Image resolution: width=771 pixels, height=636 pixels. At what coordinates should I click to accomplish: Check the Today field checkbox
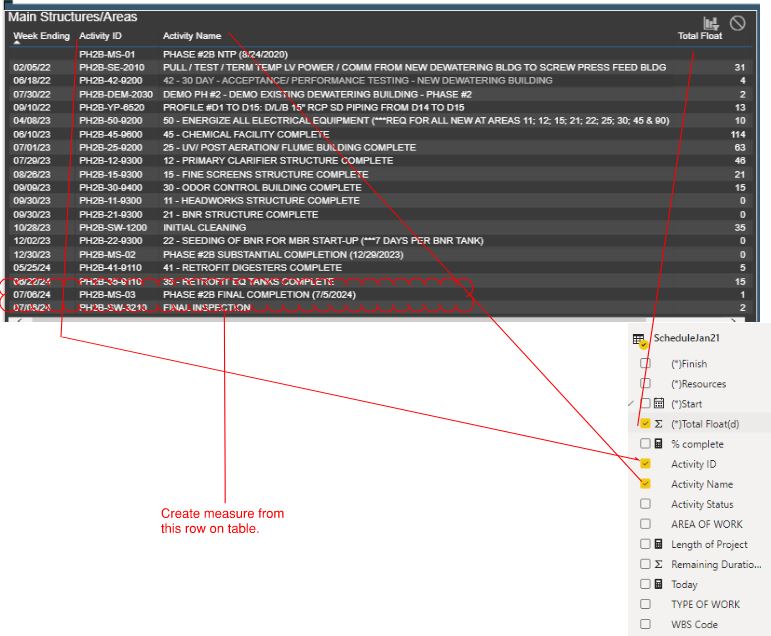click(645, 584)
